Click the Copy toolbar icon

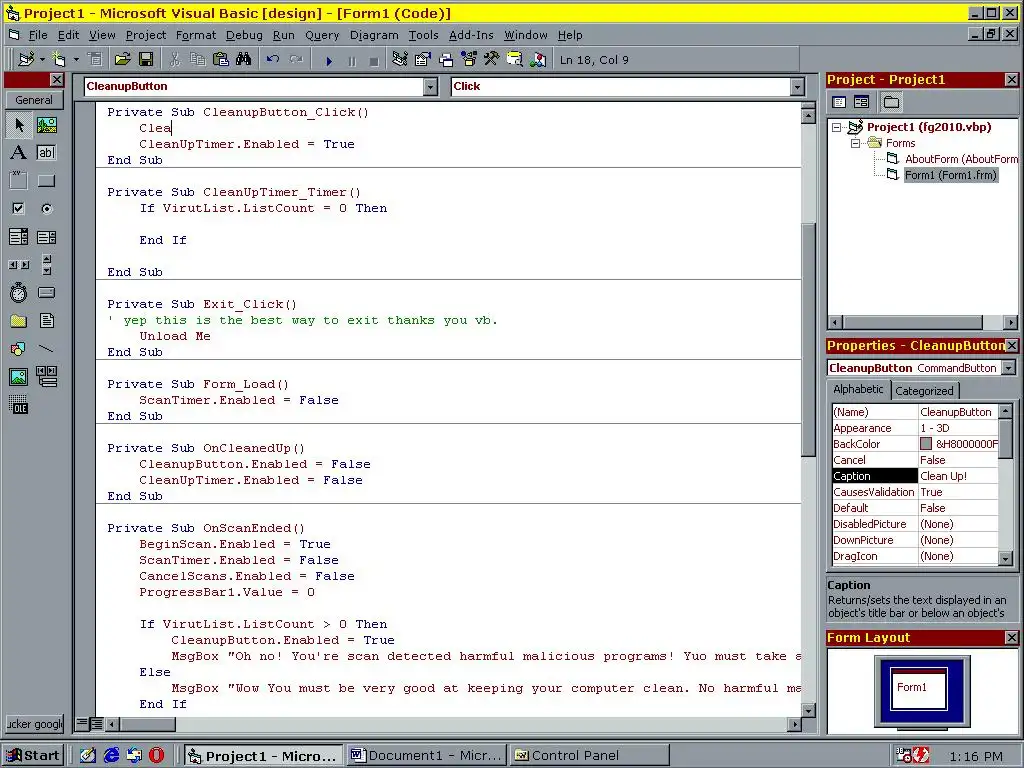tap(197, 59)
